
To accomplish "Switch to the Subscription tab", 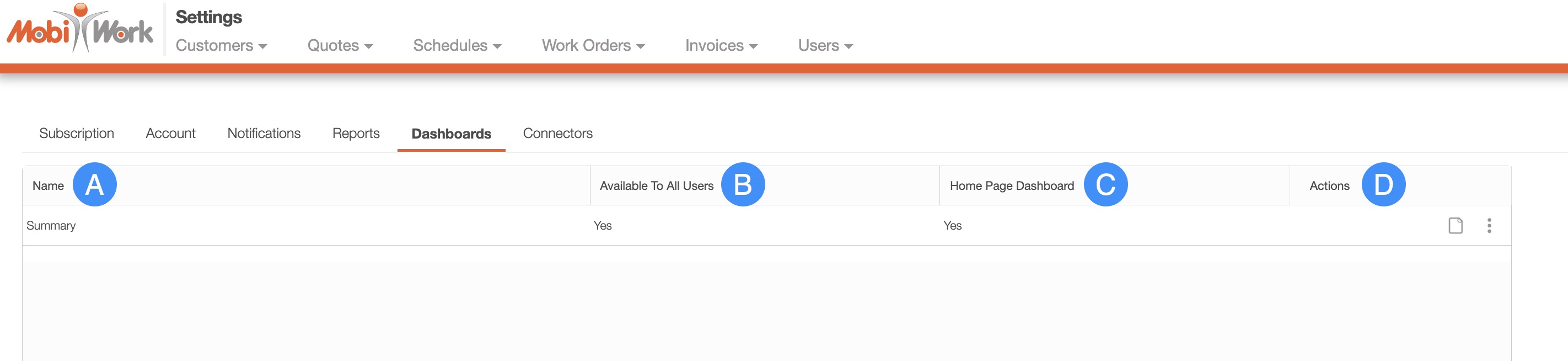I will [x=77, y=134].
